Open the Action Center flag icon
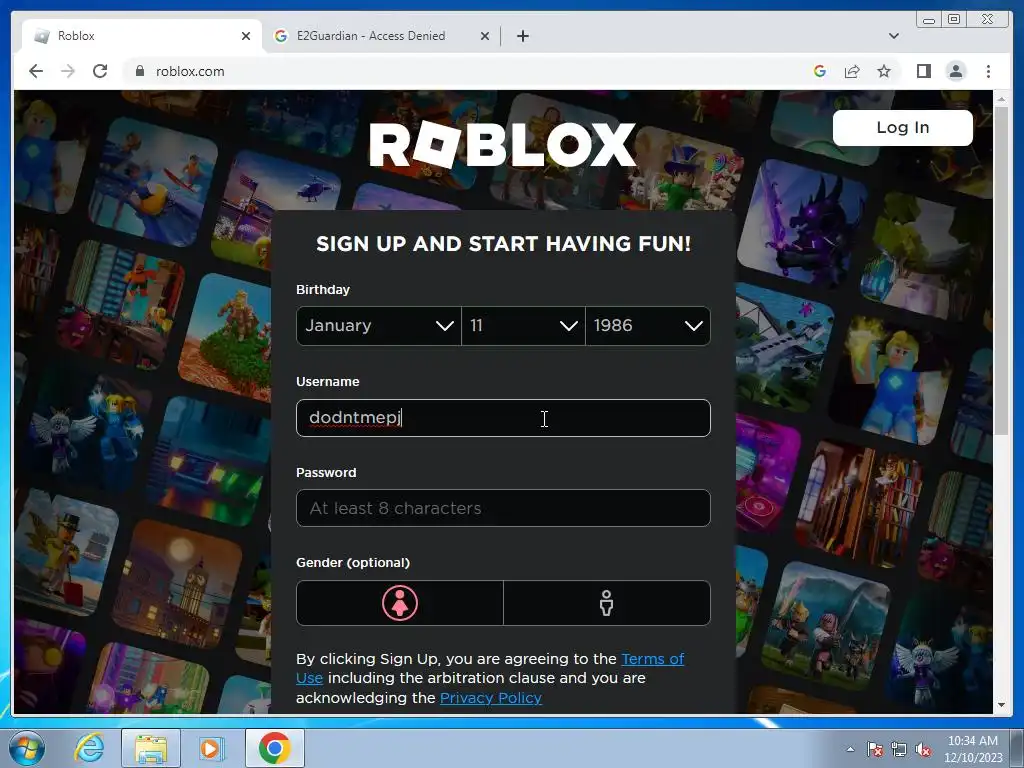Screen dimensions: 1024x768 coord(875,749)
